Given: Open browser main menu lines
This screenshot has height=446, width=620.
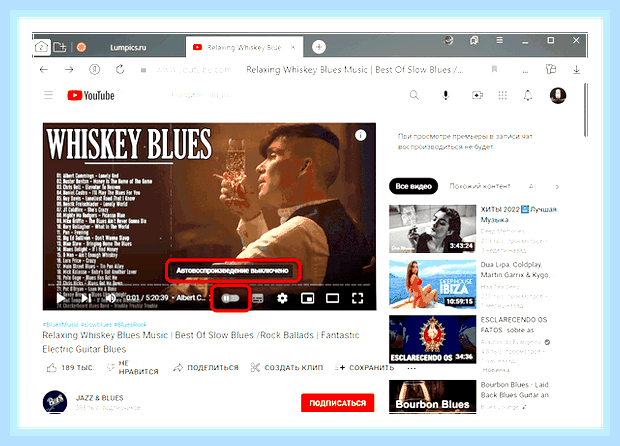Looking at the screenshot, I should [500, 40].
